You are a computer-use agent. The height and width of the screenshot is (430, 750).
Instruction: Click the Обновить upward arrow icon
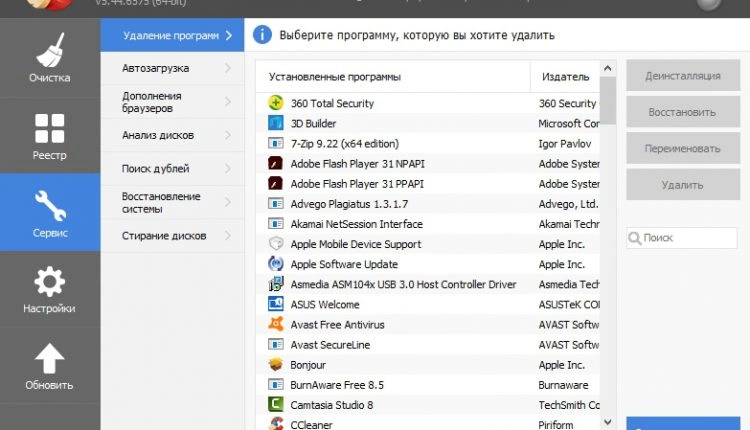(x=49, y=358)
